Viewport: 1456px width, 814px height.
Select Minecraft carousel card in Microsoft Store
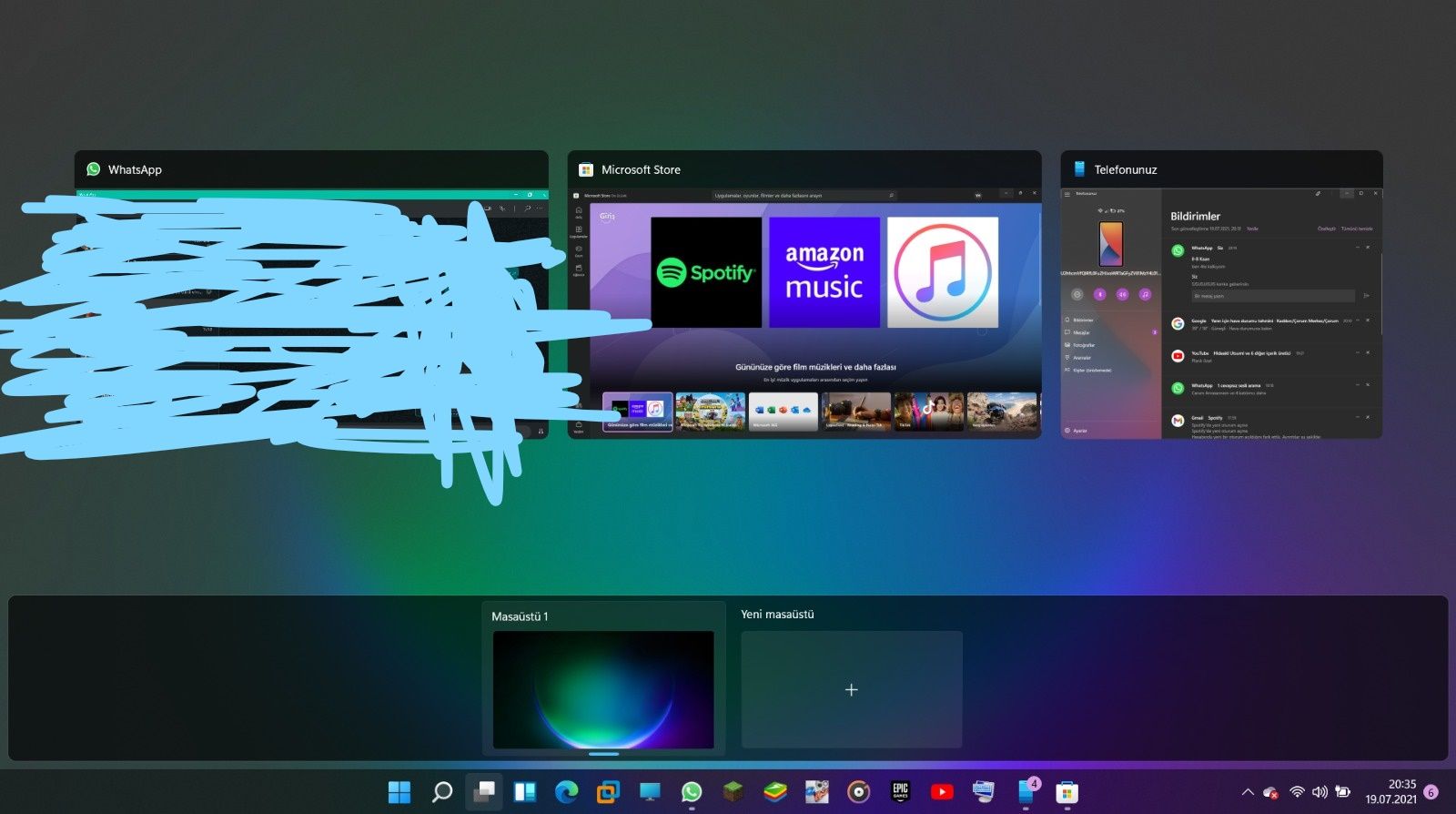(x=711, y=412)
